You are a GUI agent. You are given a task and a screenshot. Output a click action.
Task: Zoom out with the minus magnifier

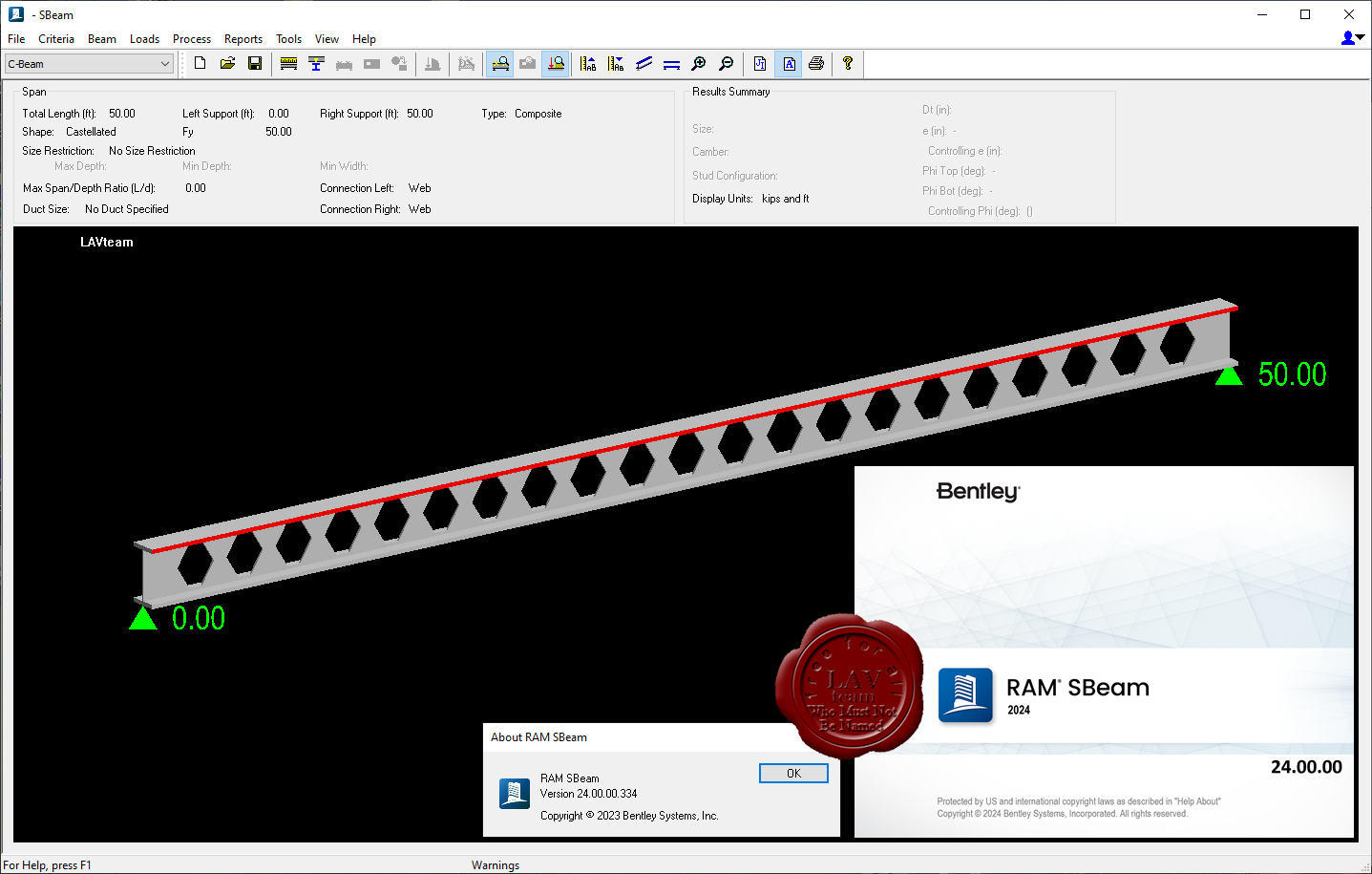click(727, 64)
